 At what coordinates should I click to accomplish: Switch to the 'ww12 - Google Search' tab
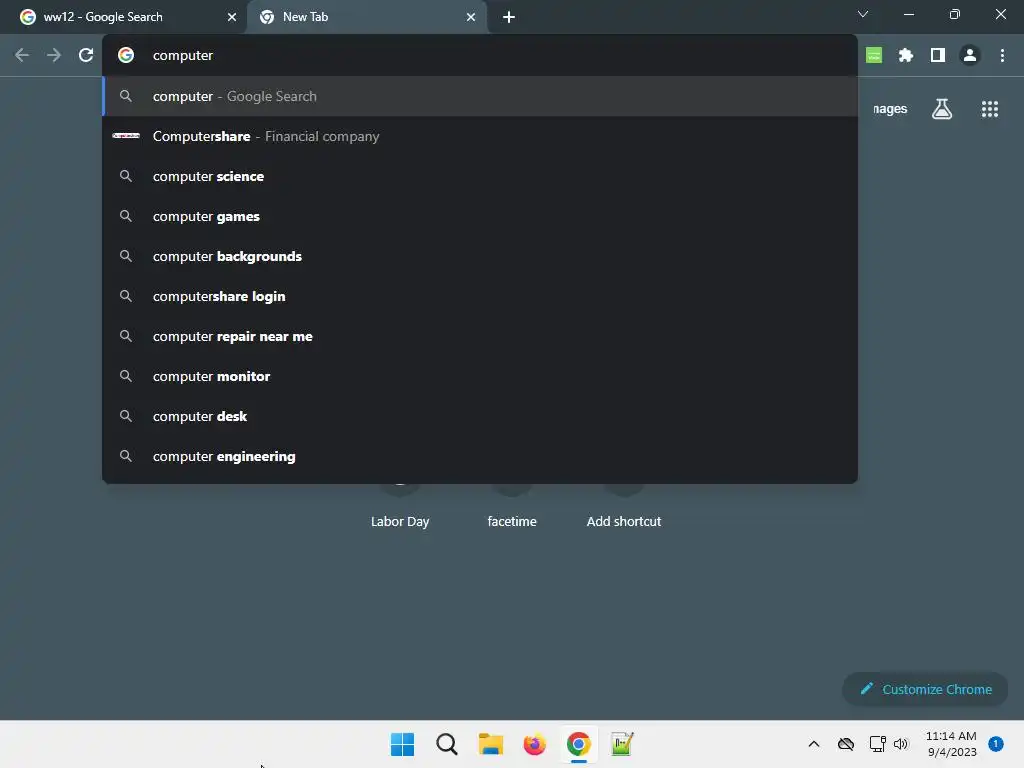click(x=124, y=17)
